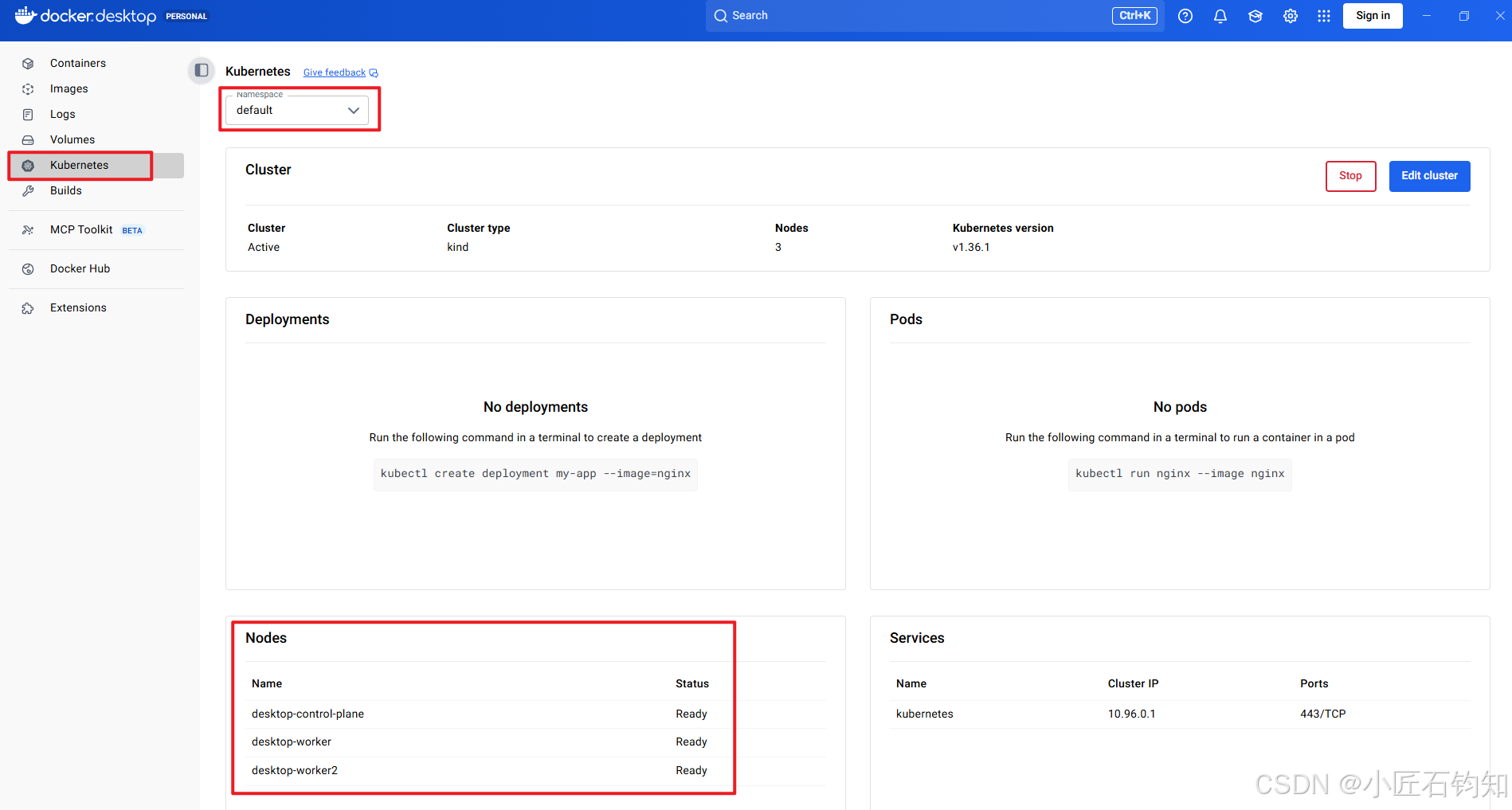The width and height of the screenshot is (1512, 810).
Task: Click the search magnifier icon
Action: [721, 16]
